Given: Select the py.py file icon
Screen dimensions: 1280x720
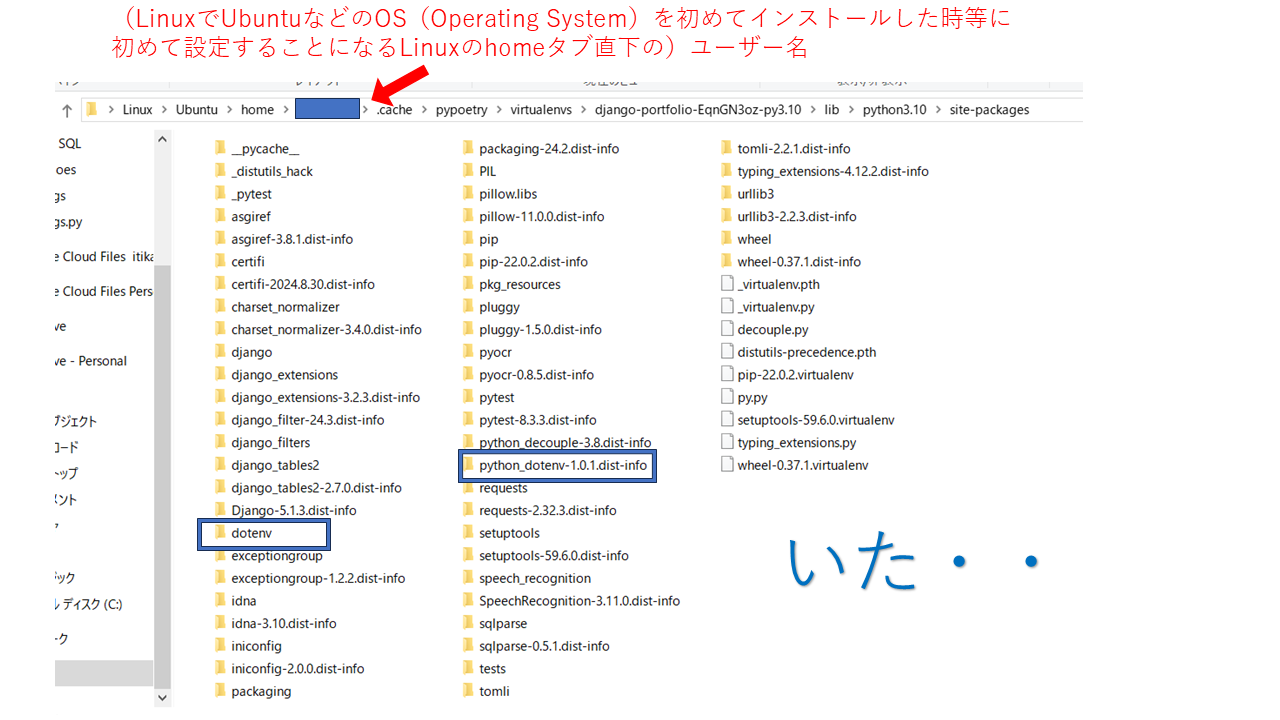Looking at the screenshot, I should tap(727, 397).
